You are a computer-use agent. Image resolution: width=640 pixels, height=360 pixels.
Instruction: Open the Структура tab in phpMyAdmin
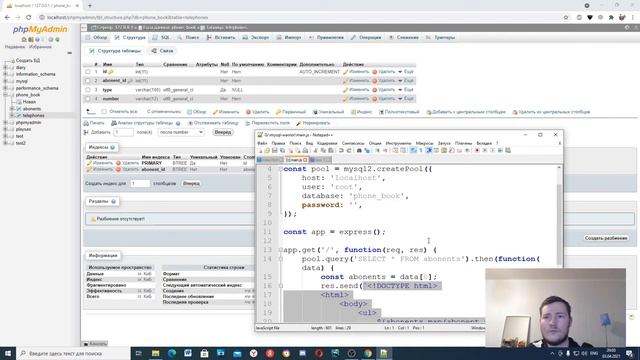(x=130, y=38)
